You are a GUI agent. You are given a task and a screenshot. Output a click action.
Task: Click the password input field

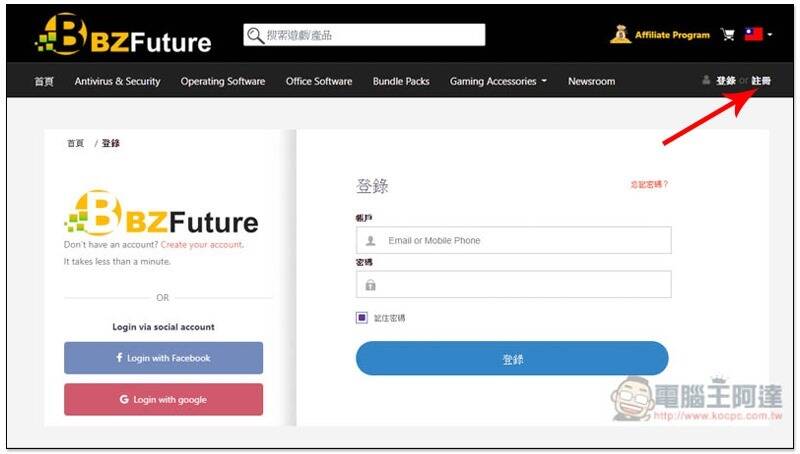(x=514, y=285)
